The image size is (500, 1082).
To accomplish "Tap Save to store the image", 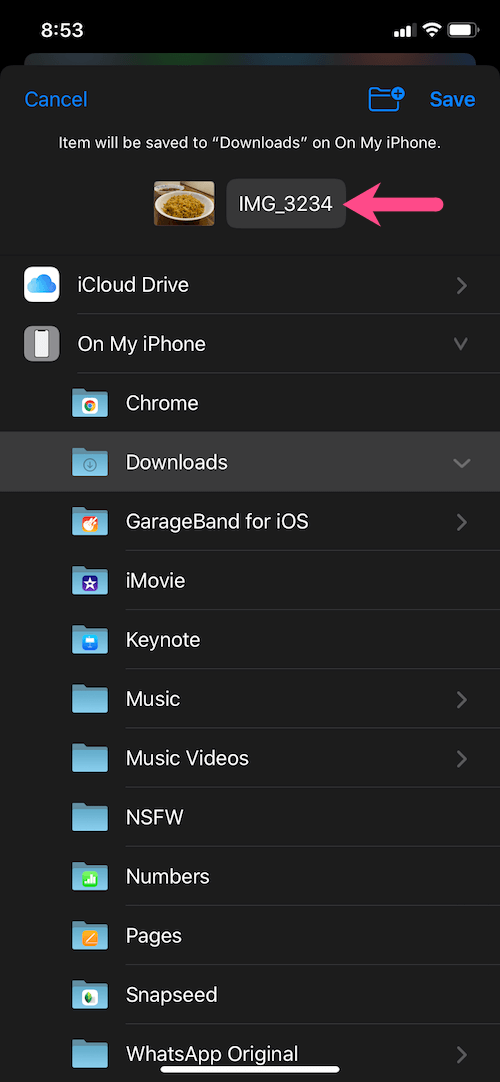I will pos(452,99).
